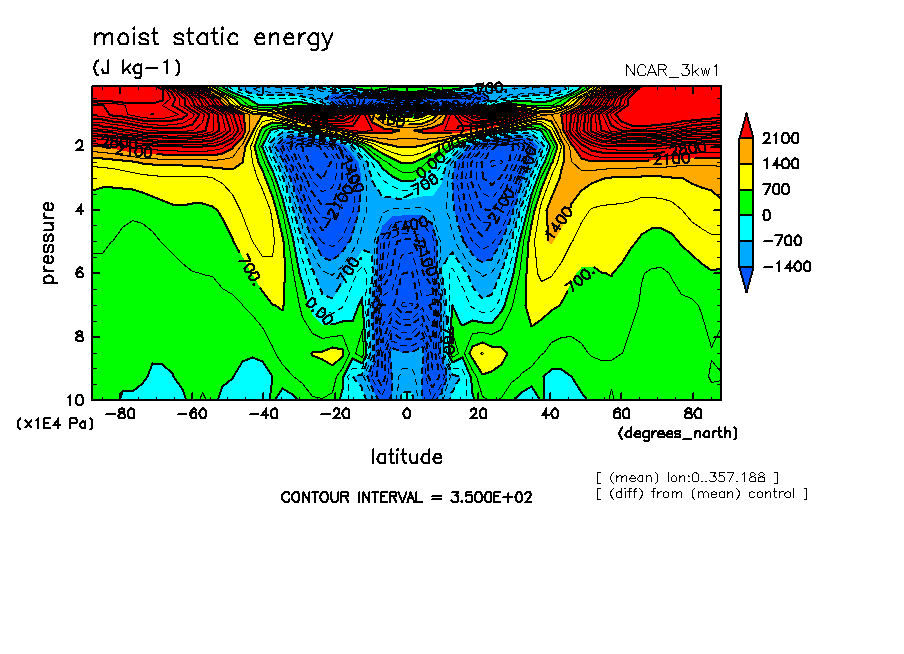Click the y-axis tick label '2'
The height and width of the screenshot is (654, 904).
79,146
